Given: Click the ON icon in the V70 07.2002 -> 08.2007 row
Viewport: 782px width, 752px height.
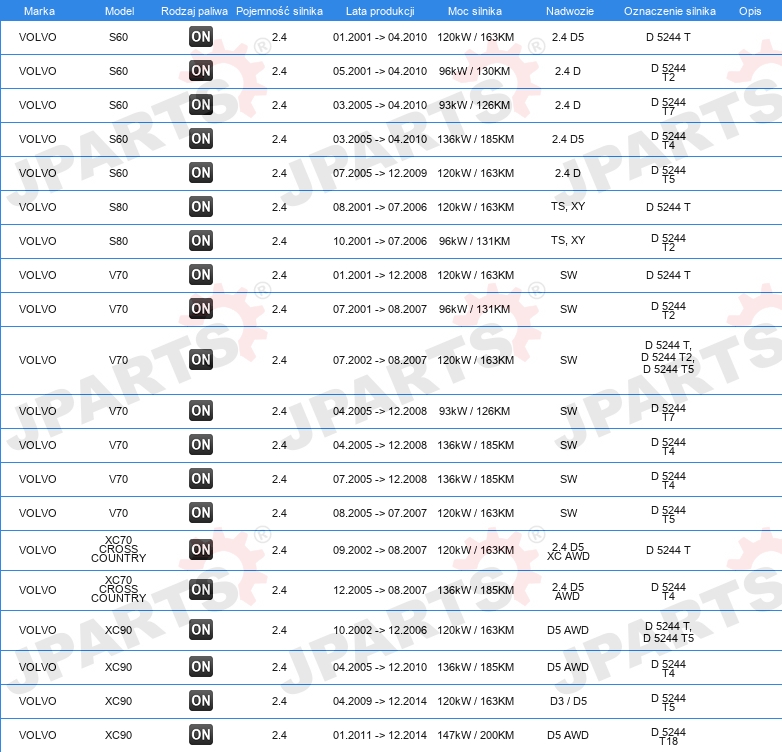Looking at the screenshot, I should tap(201, 360).
